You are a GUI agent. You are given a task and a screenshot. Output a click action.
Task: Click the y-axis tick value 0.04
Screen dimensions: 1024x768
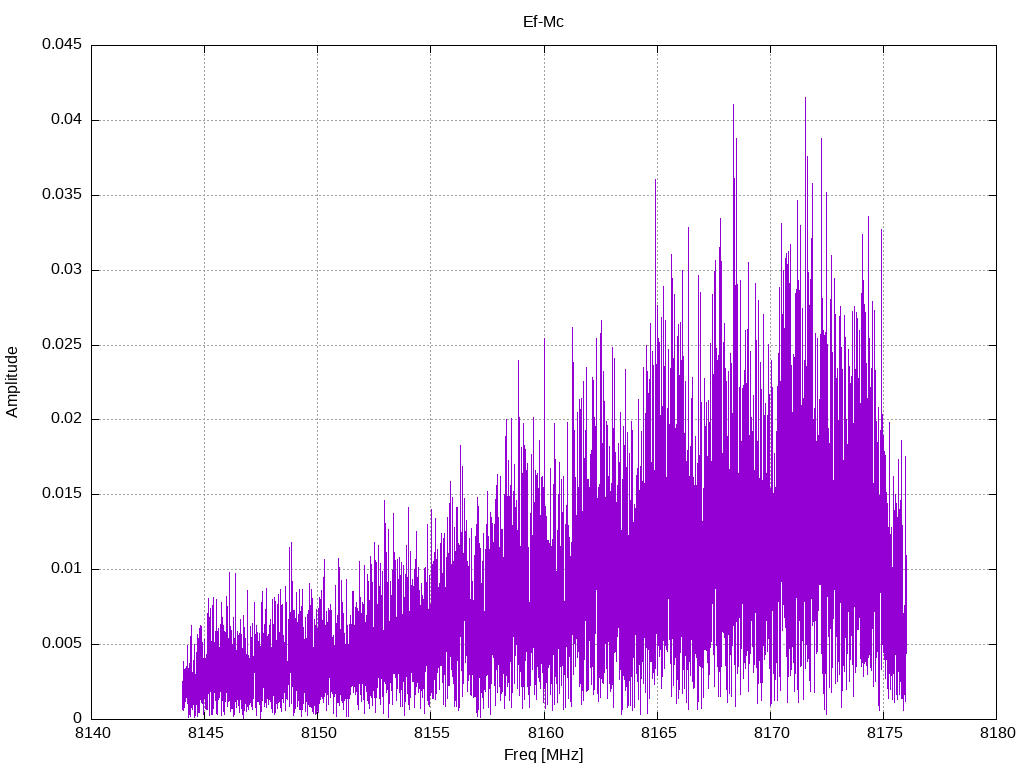tap(67, 120)
